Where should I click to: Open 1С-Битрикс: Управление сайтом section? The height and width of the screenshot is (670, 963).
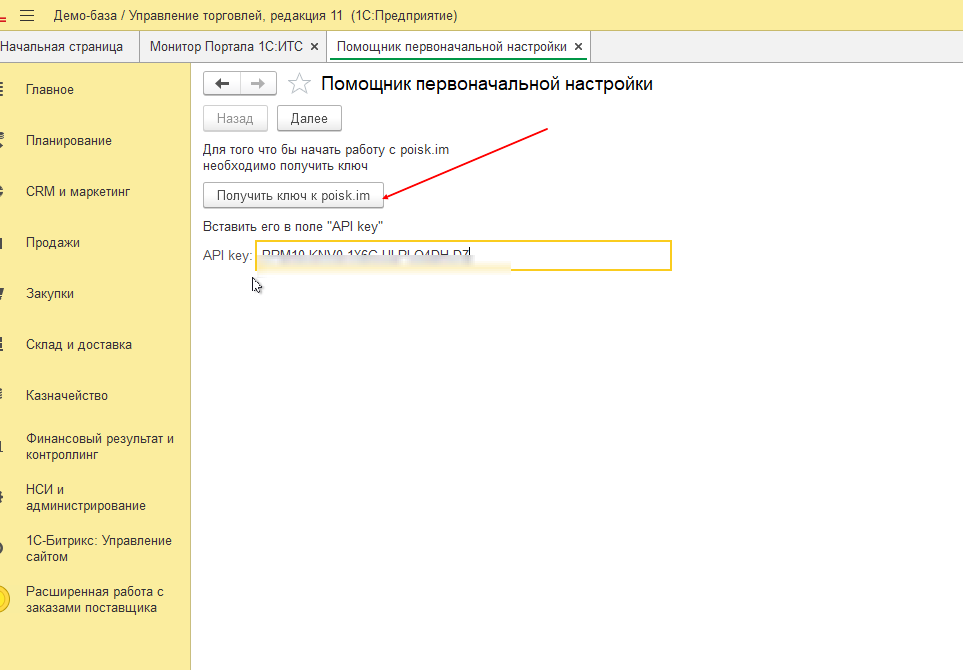pos(98,548)
